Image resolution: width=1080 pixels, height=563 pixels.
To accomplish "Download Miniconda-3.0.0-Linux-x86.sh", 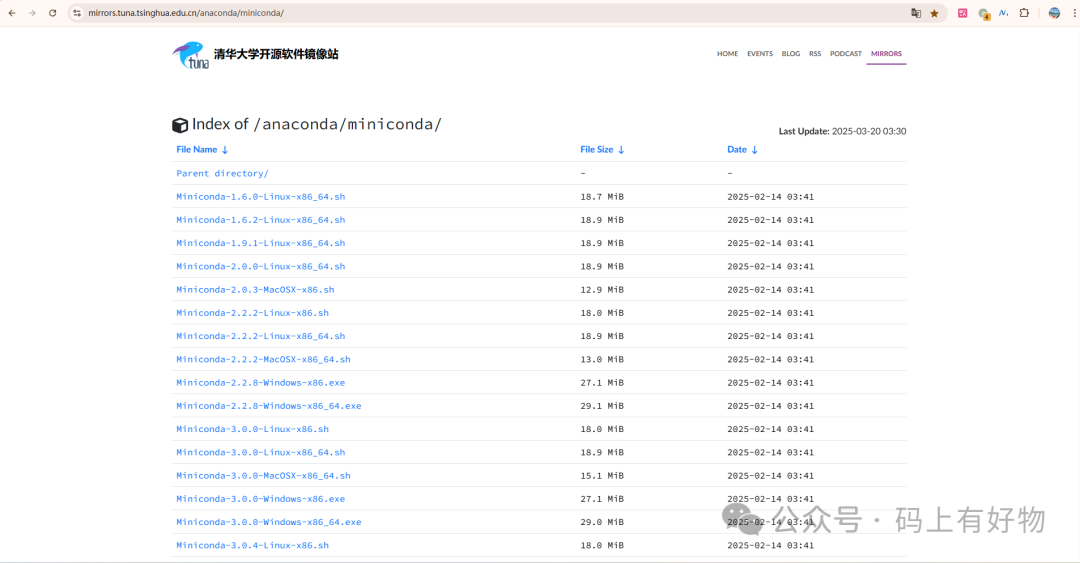I will coord(252,429).
